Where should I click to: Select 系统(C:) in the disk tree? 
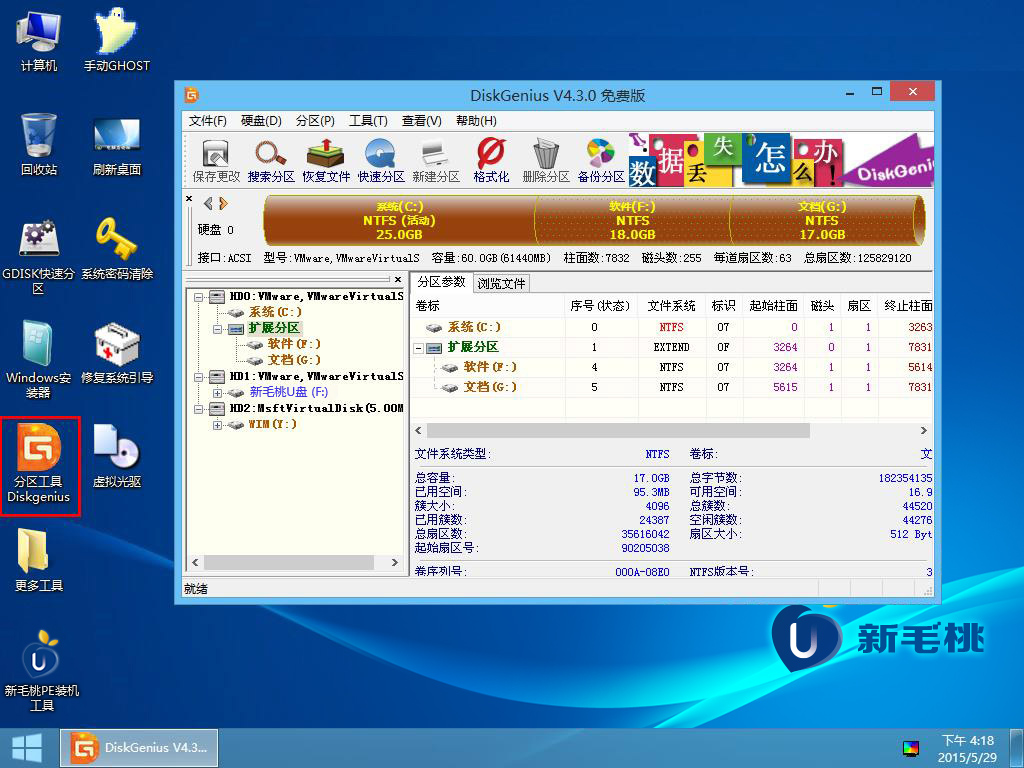point(275,312)
